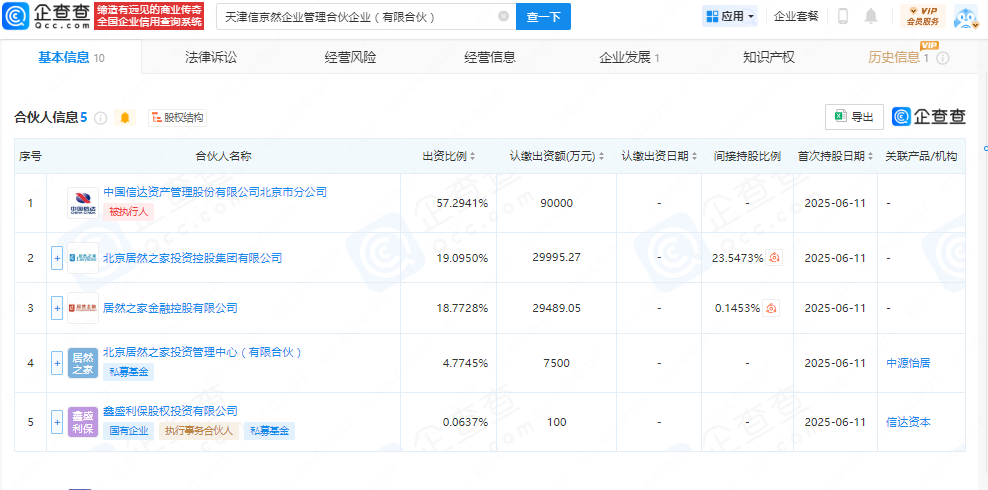Image resolution: width=988 pixels, height=490 pixels.
Task: Open 北京居然之家投资管理中心(有限合伙) link
Action: 202,352
